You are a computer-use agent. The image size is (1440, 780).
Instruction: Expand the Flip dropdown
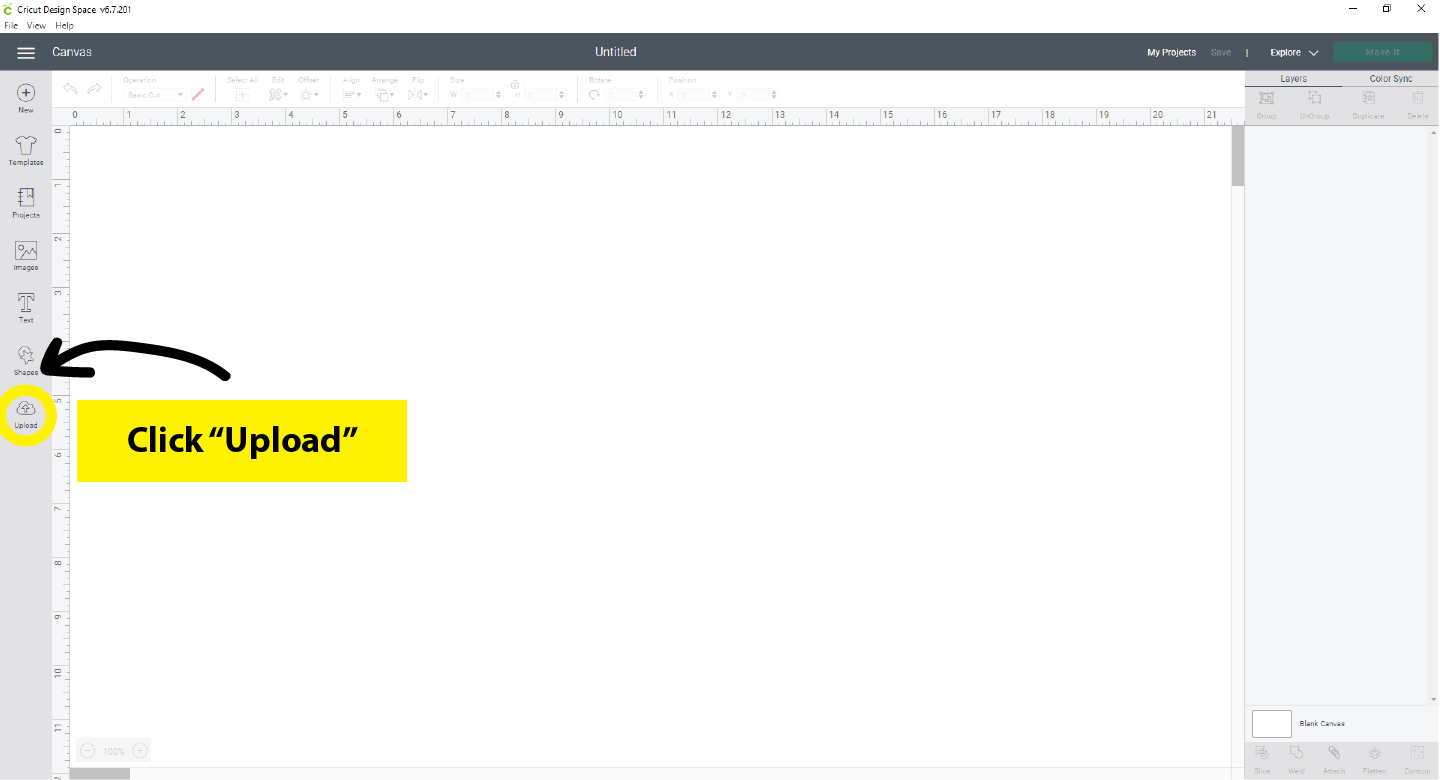click(418, 95)
